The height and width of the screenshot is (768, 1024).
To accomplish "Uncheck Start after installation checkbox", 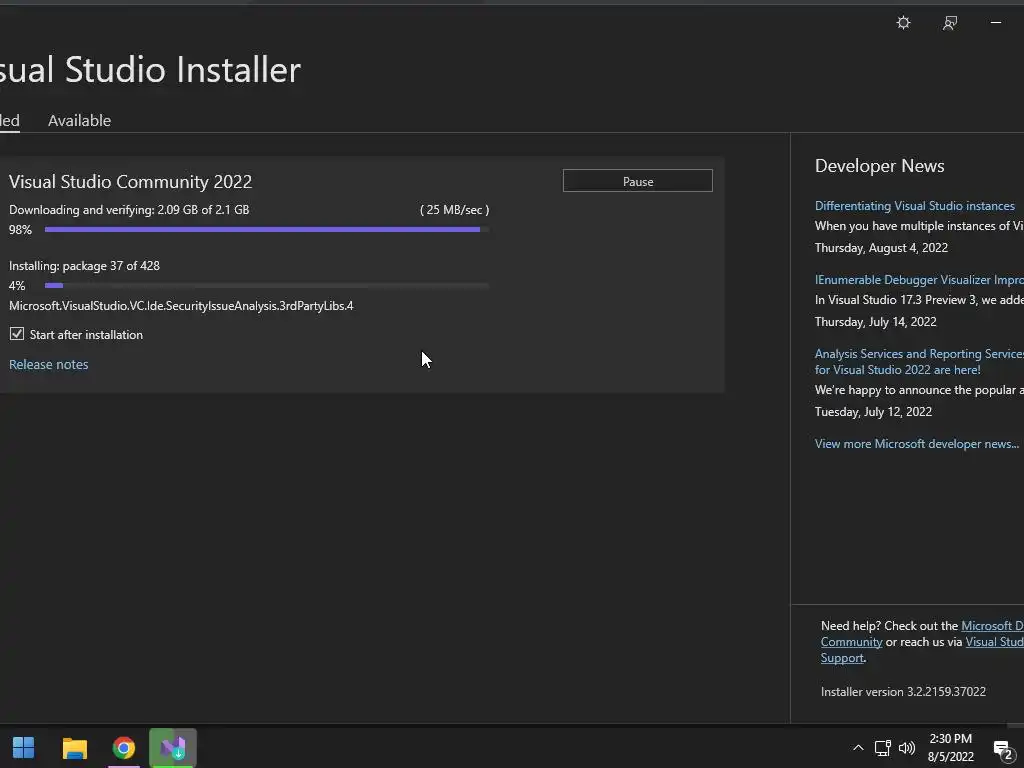I will tap(17, 334).
